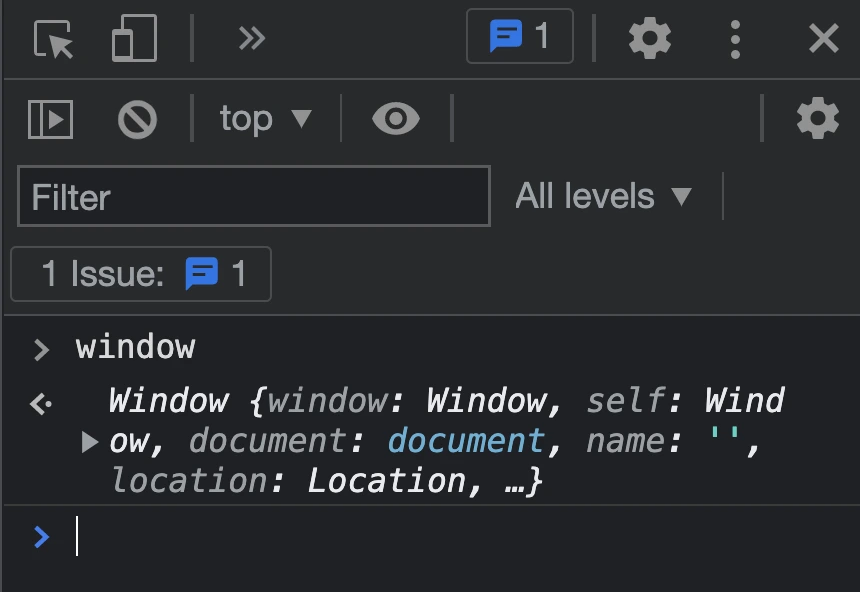The width and height of the screenshot is (860, 592).
Task: Click the document value in output
Action: (x=466, y=441)
